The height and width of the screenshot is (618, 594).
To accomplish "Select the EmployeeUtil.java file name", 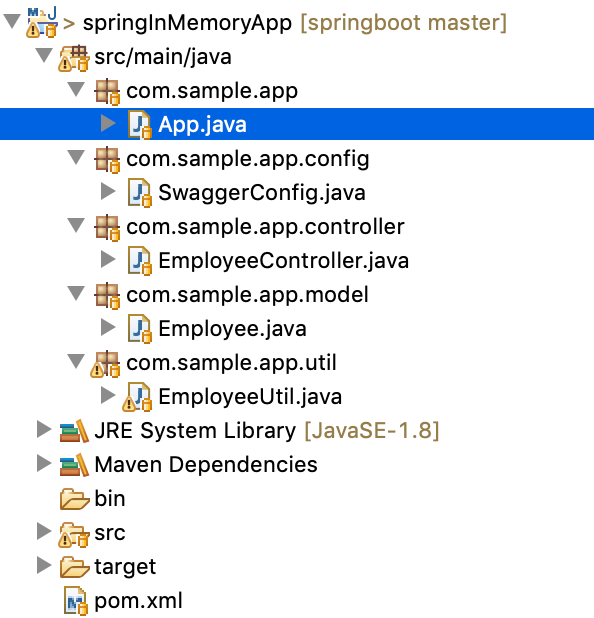I will (250, 397).
